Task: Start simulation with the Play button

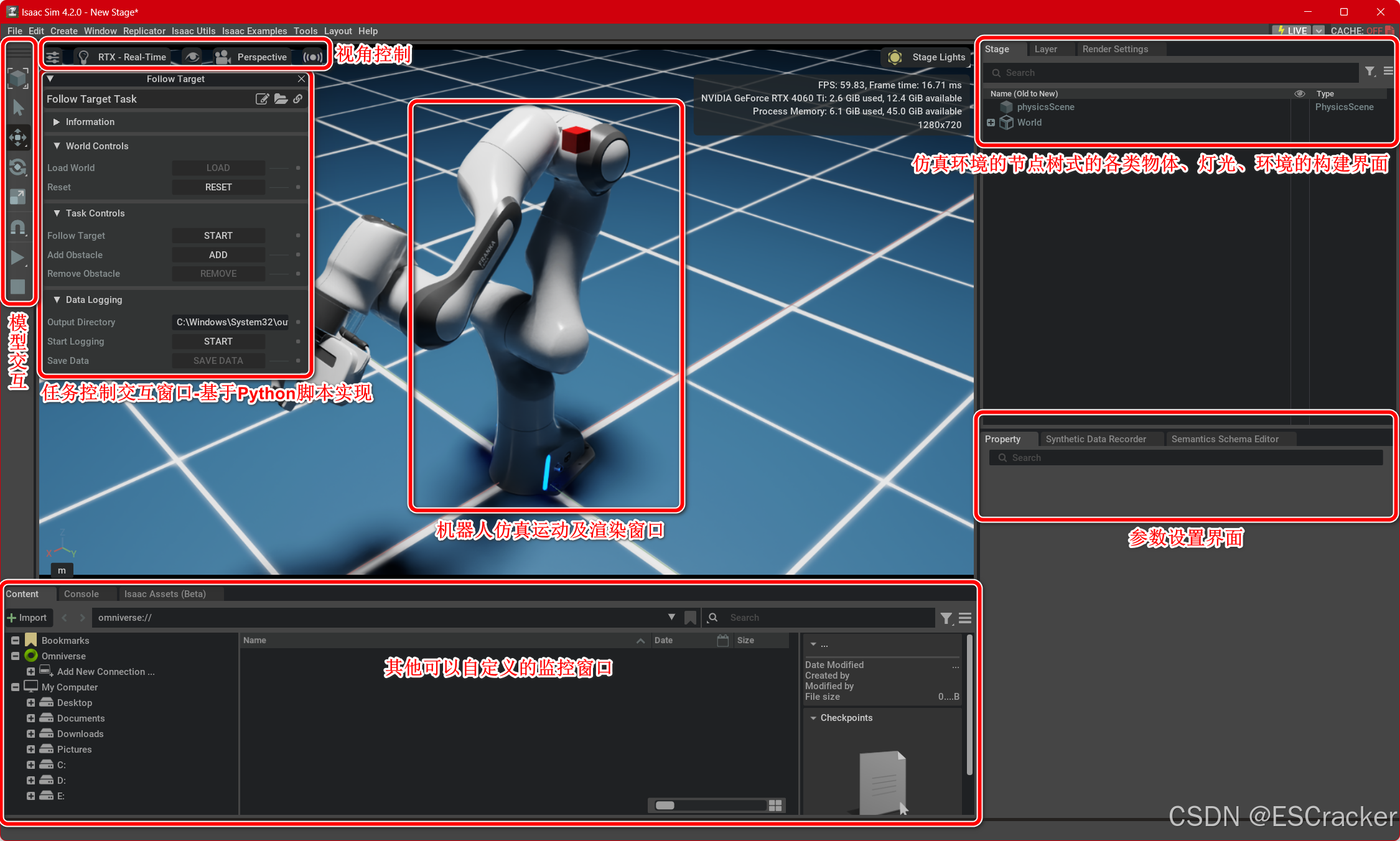Action: tap(19, 258)
